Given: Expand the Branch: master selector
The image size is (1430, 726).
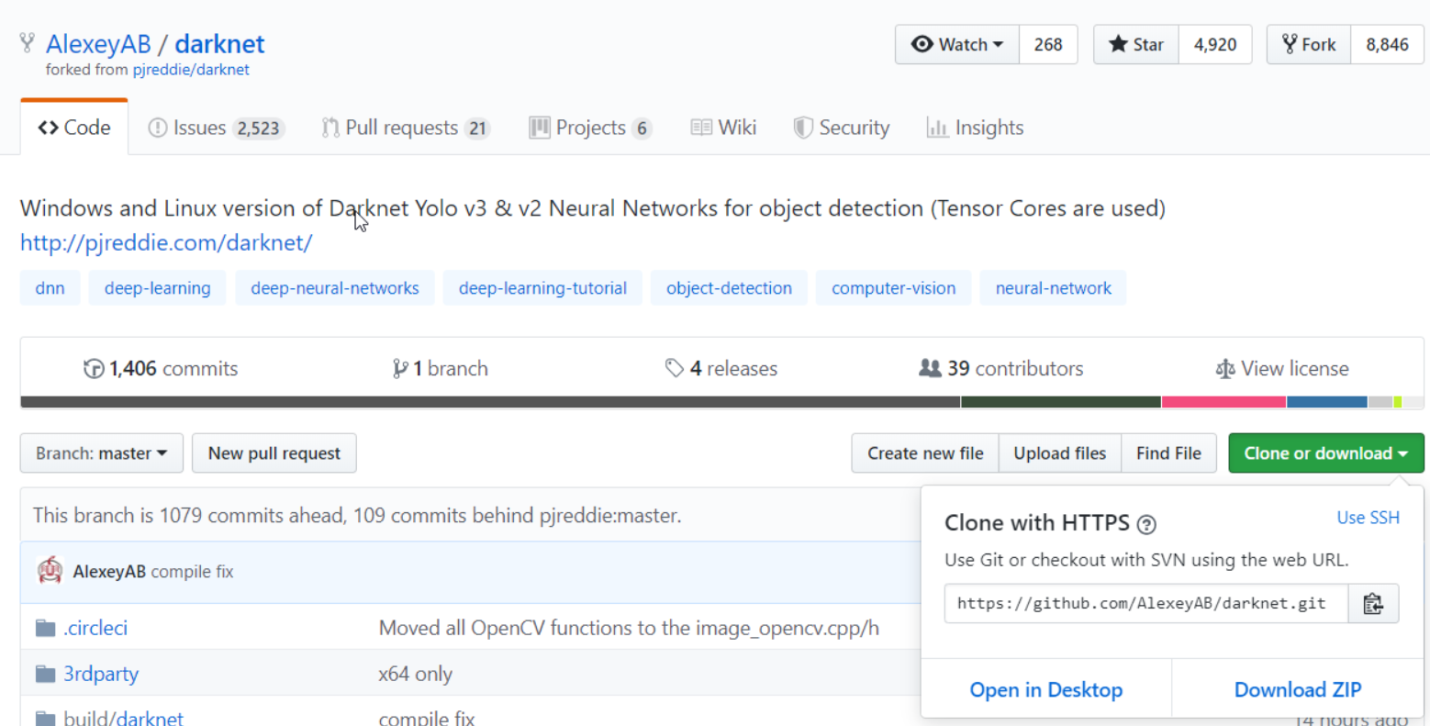Looking at the screenshot, I should point(101,453).
